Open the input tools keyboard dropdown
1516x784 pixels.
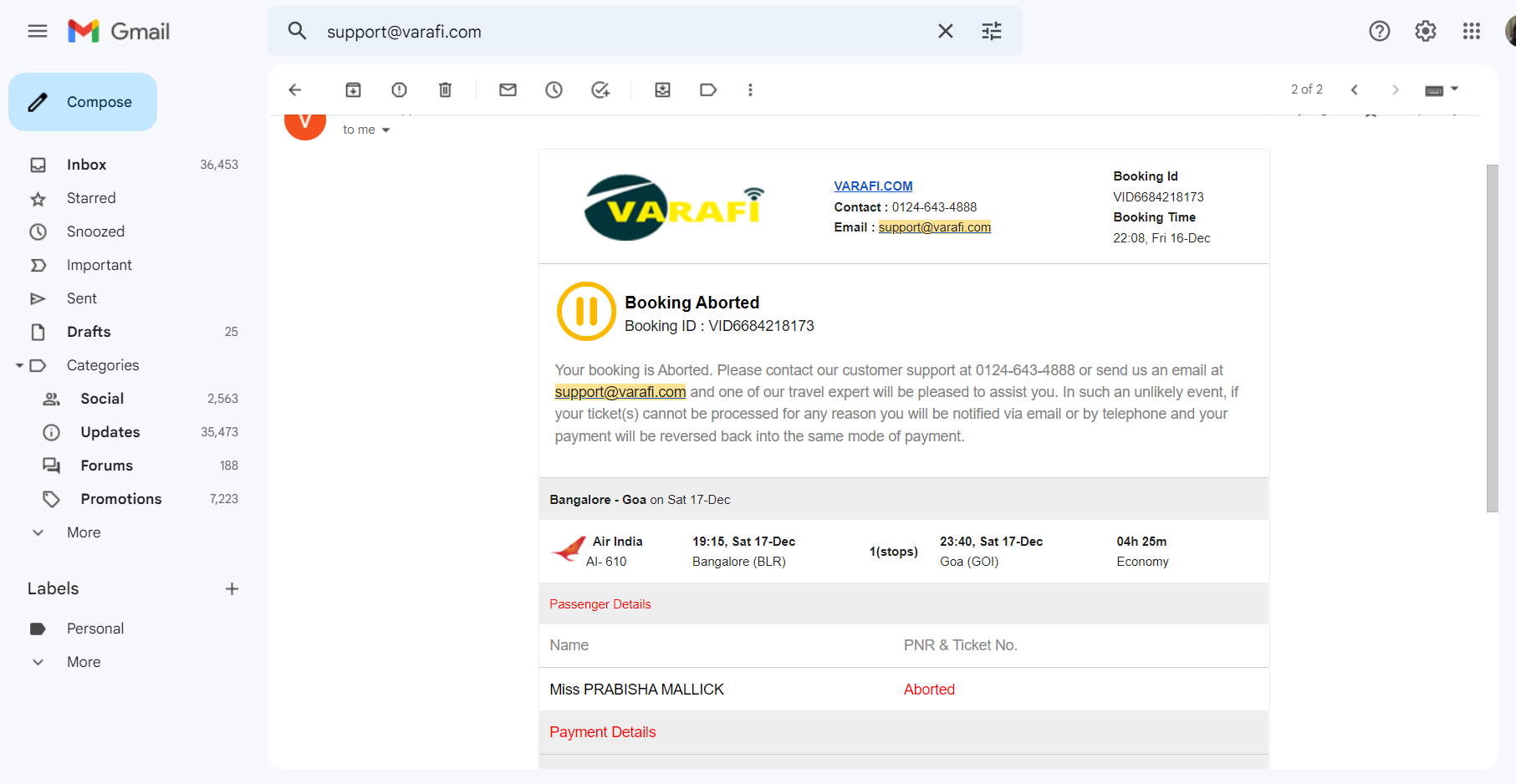(1442, 89)
